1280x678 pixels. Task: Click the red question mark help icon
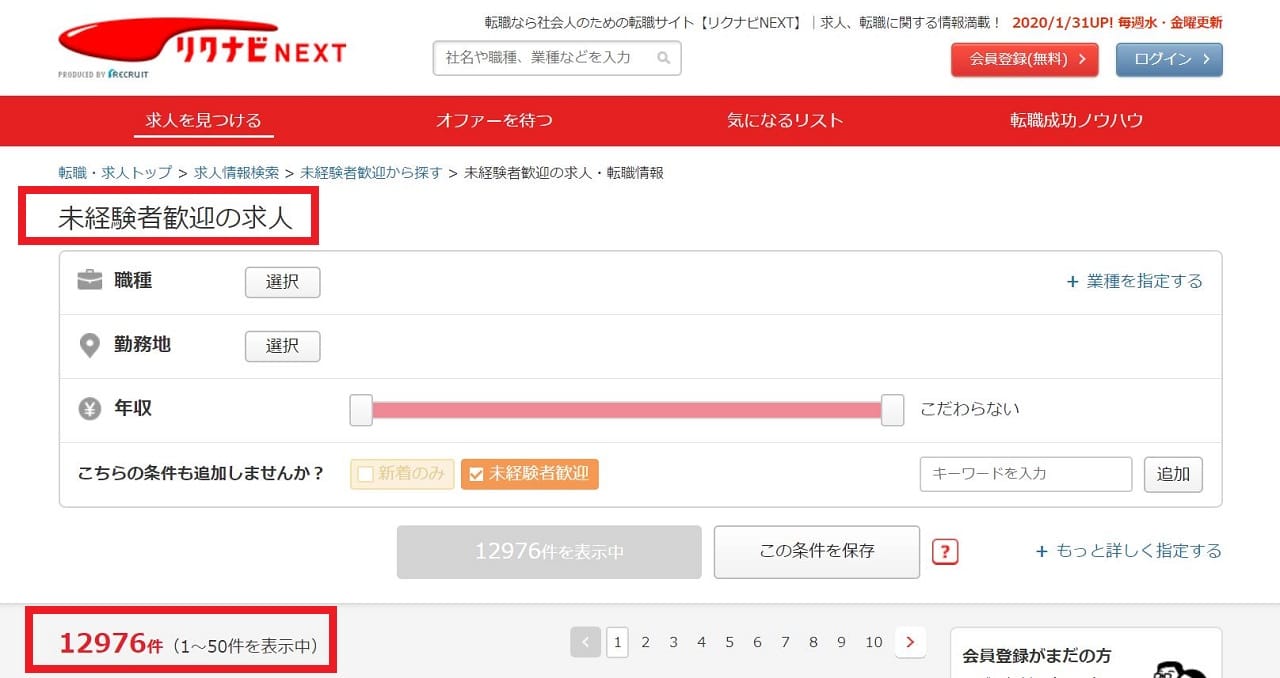[x=945, y=552]
